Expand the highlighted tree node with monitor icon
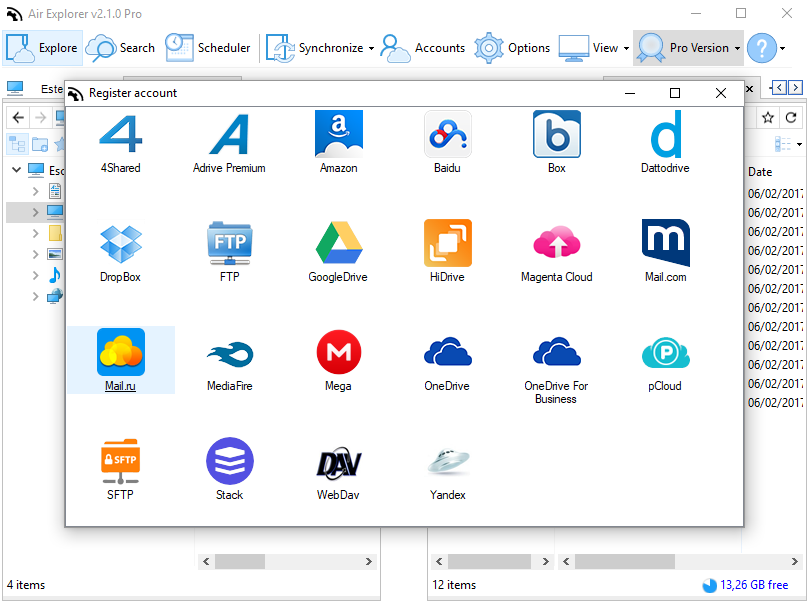This screenshot has height=603, width=808. click(35, 212)
